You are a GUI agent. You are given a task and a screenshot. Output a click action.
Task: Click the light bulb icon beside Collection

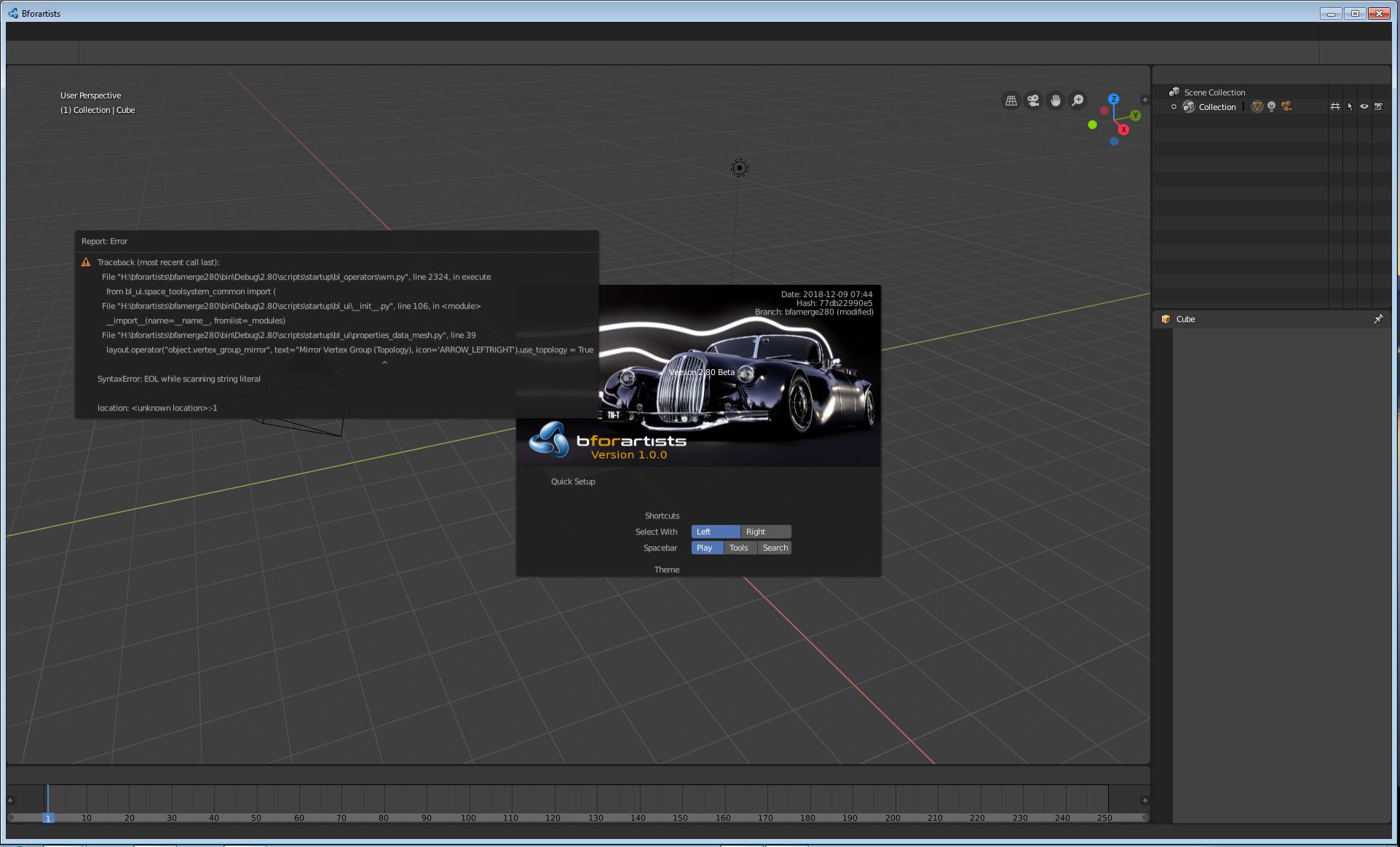1271,106
